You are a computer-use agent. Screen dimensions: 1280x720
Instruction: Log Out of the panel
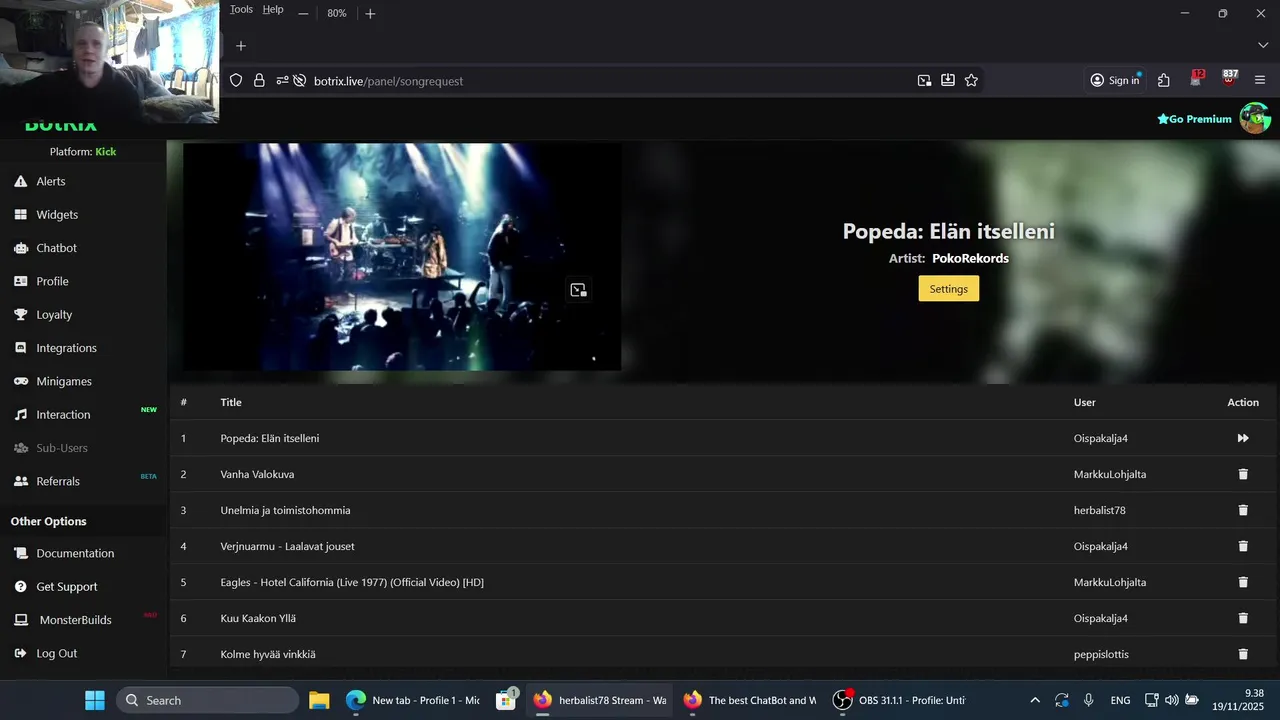pos(56,653)
